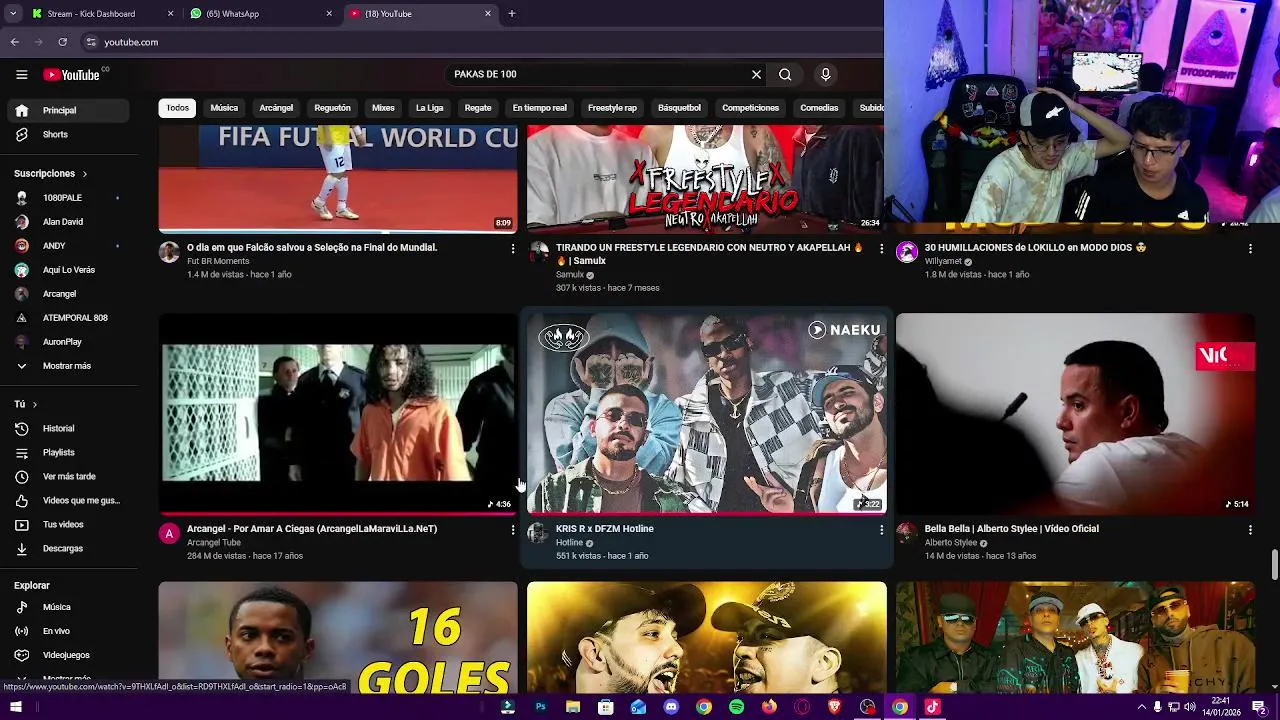
Task: Select the Arcángel filter chip
Action: point(276,108)
